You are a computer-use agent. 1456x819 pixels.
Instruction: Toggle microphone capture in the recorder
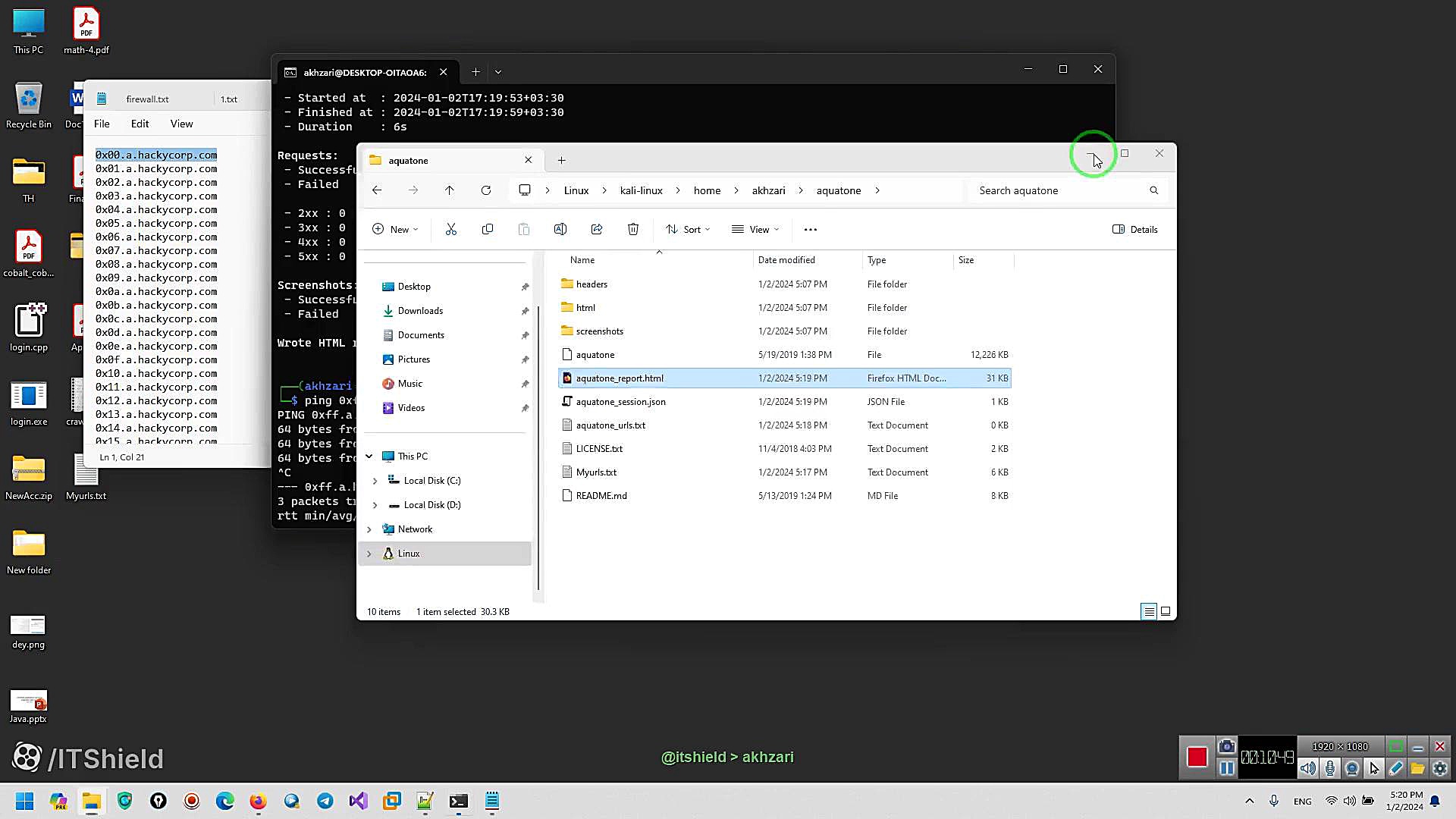click(x=1330, y=769)
